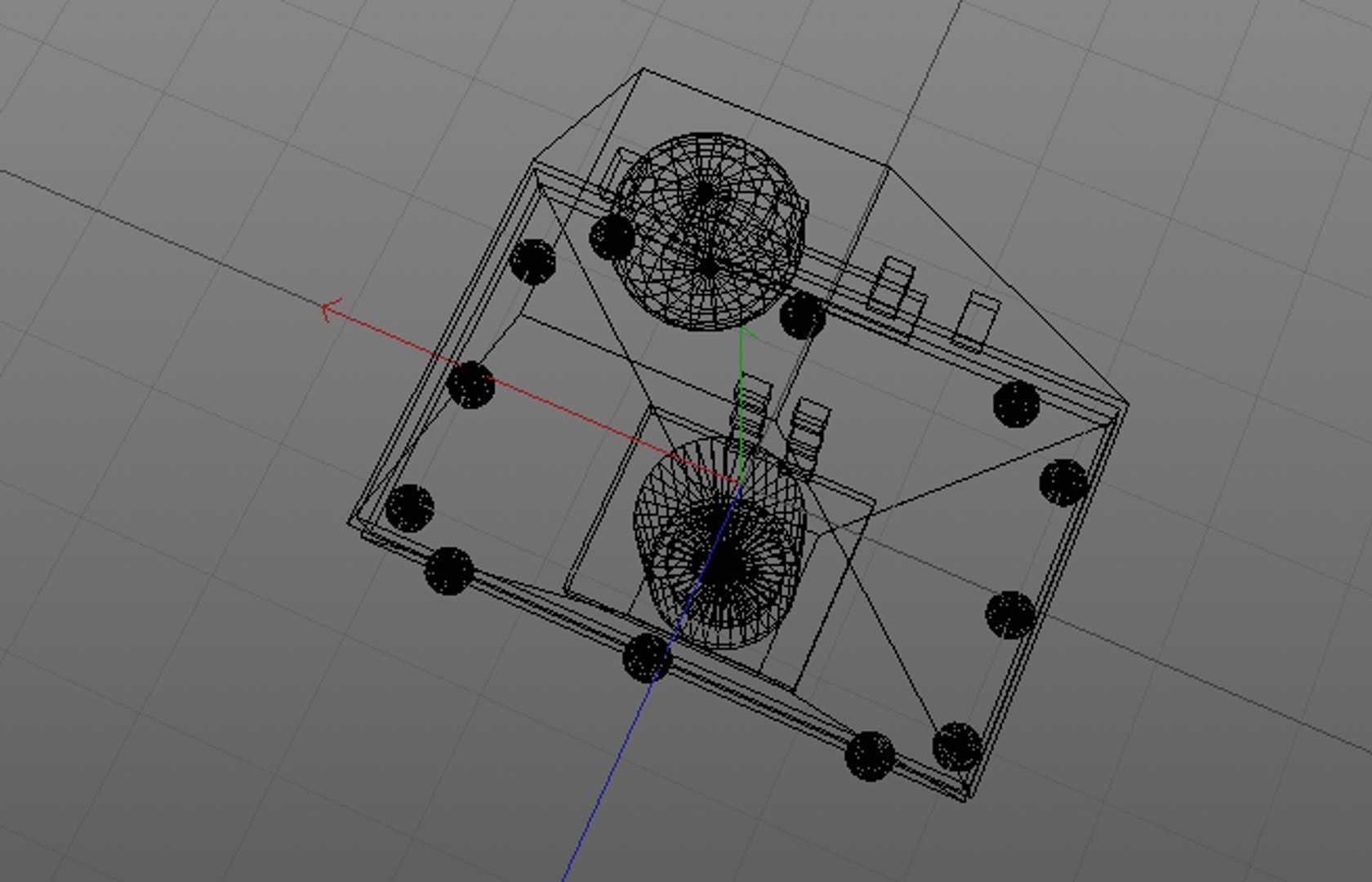
Task: Select the large wireframe sphere object
Action: (x=709, y=232)
